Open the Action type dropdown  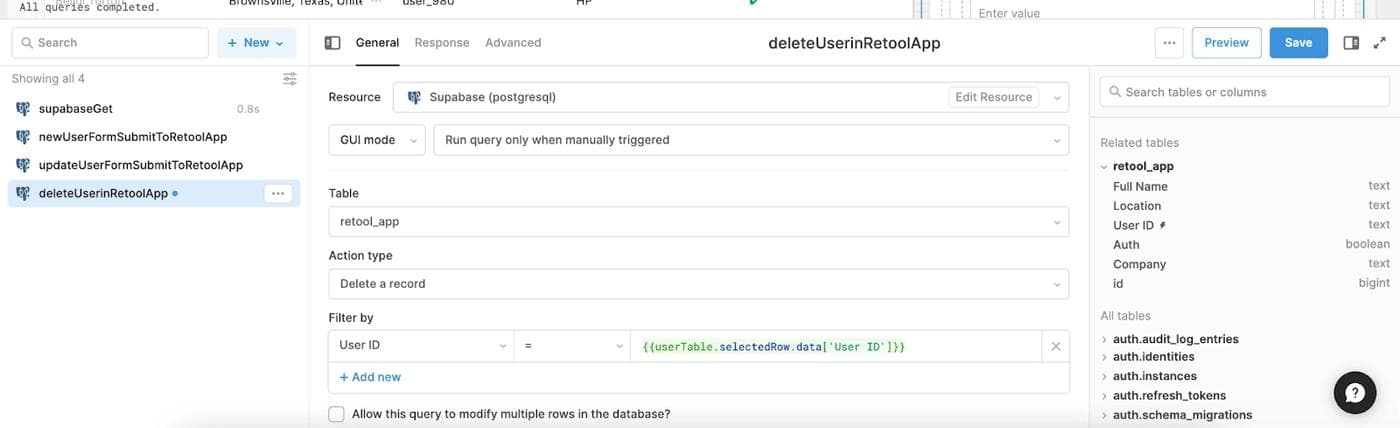click(x=698, y=284)
